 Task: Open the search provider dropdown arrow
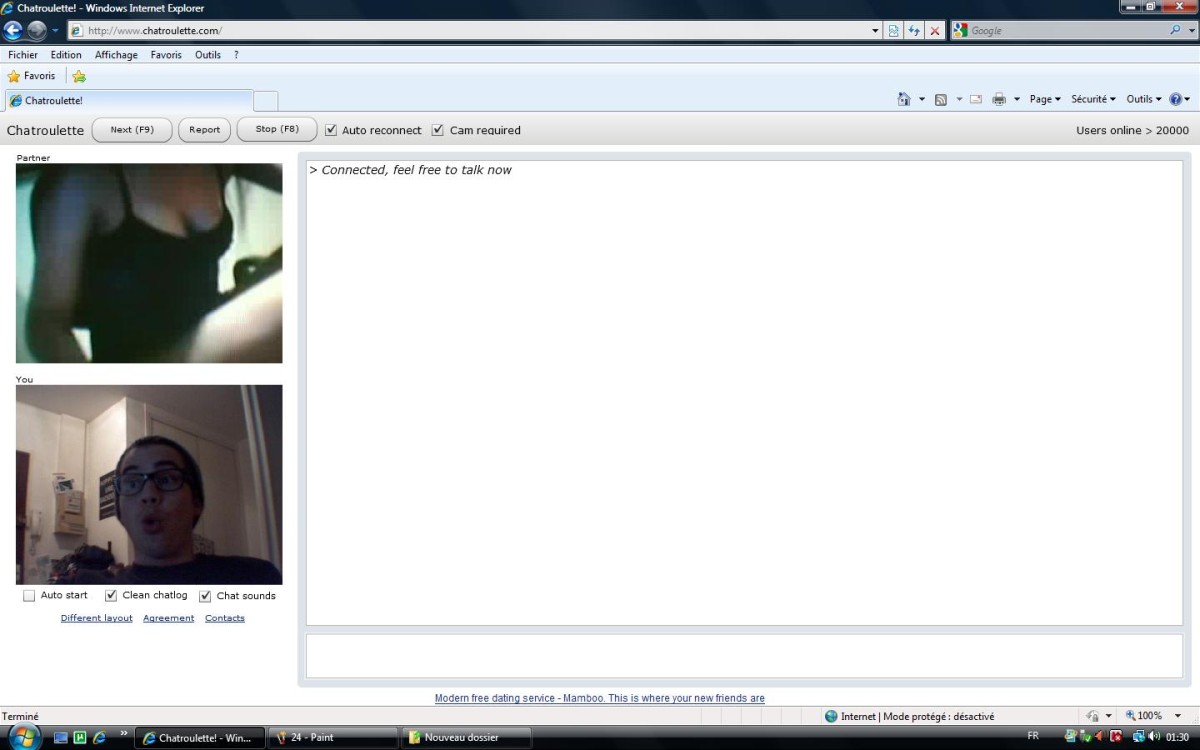(1190, 31)
